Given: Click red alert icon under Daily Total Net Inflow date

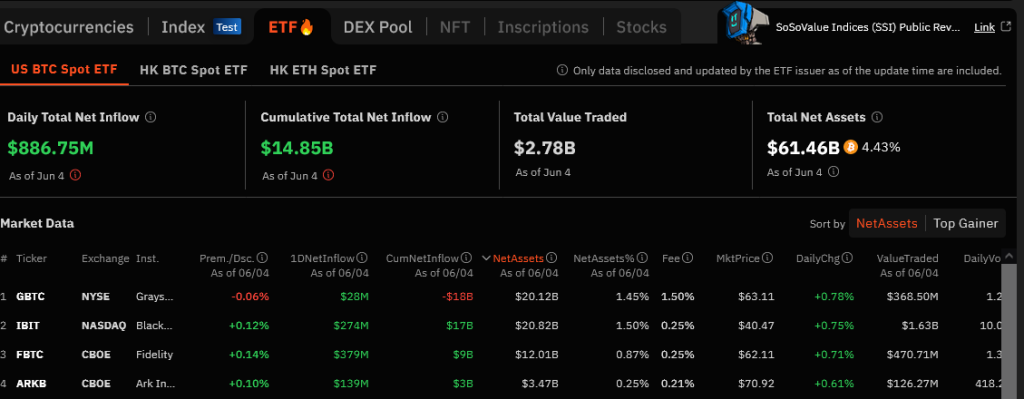Looking at the screenshot, I should (x=75, y=175).
